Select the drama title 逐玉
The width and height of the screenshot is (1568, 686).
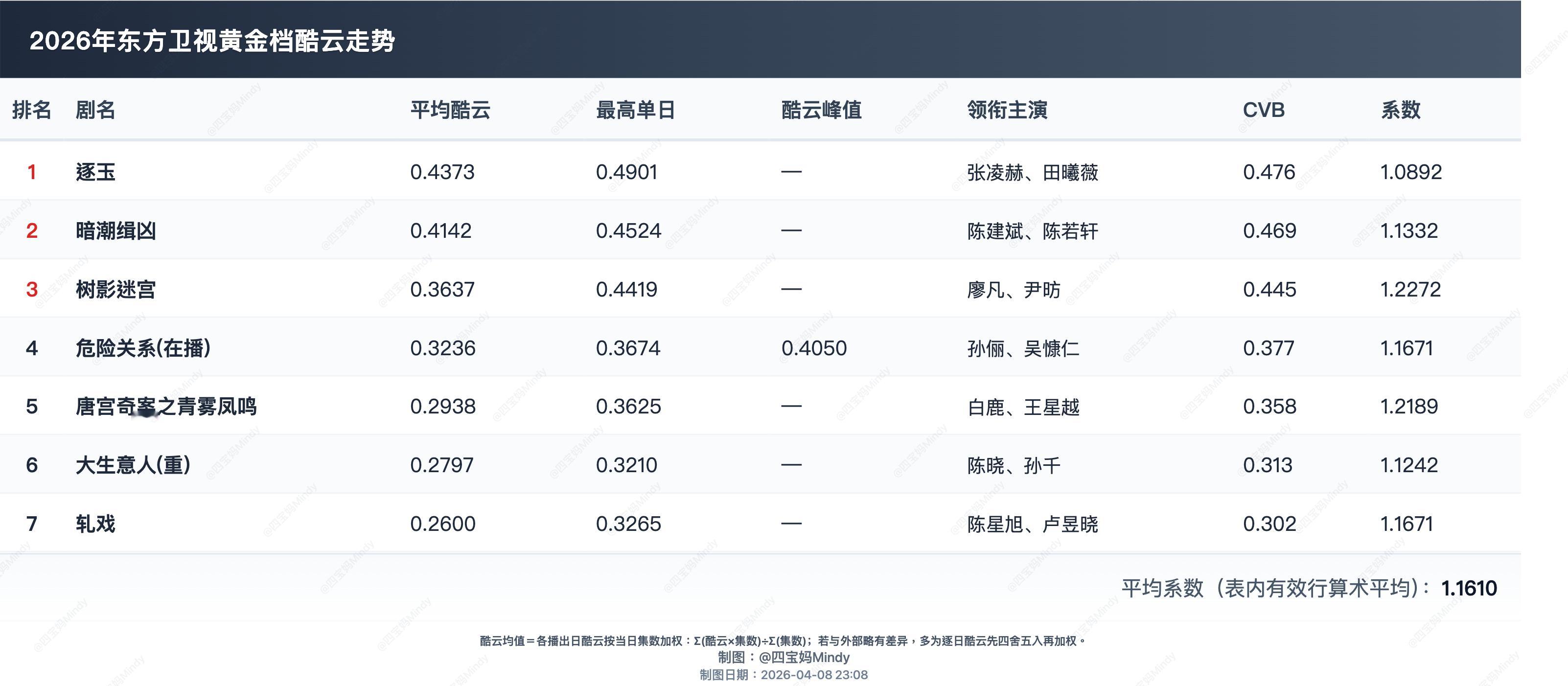coord(95,172)
